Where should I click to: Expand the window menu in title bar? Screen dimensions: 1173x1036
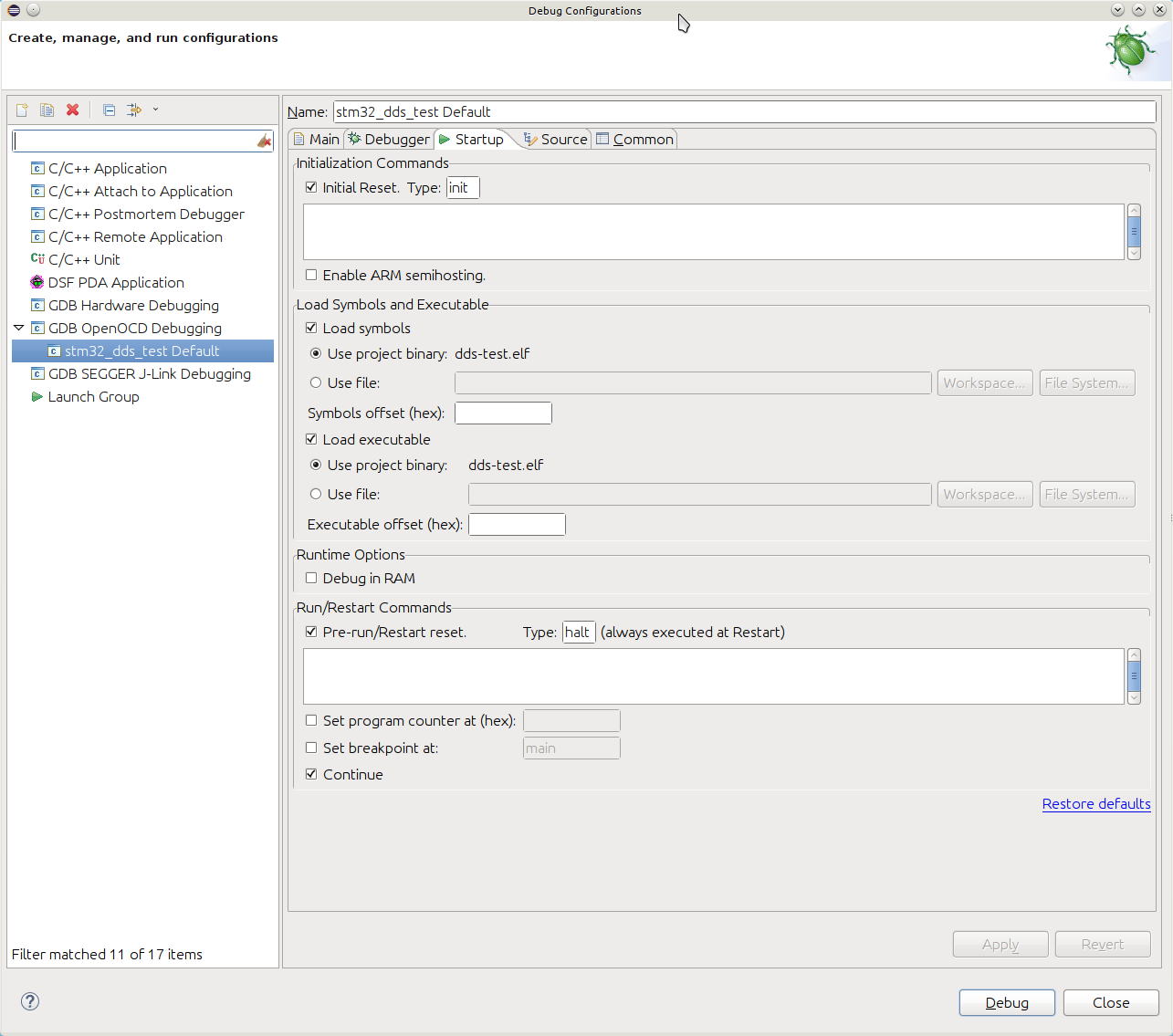tap(14, 10)
